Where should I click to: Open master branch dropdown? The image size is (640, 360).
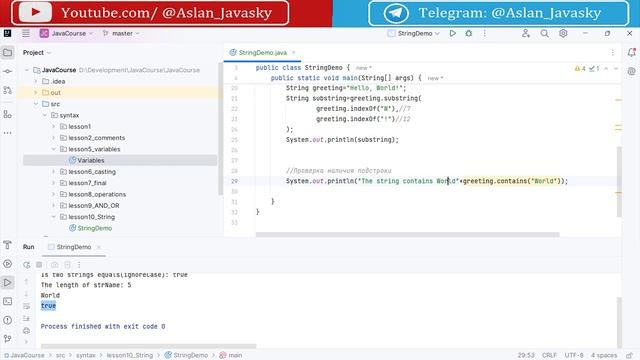point(121,33)
